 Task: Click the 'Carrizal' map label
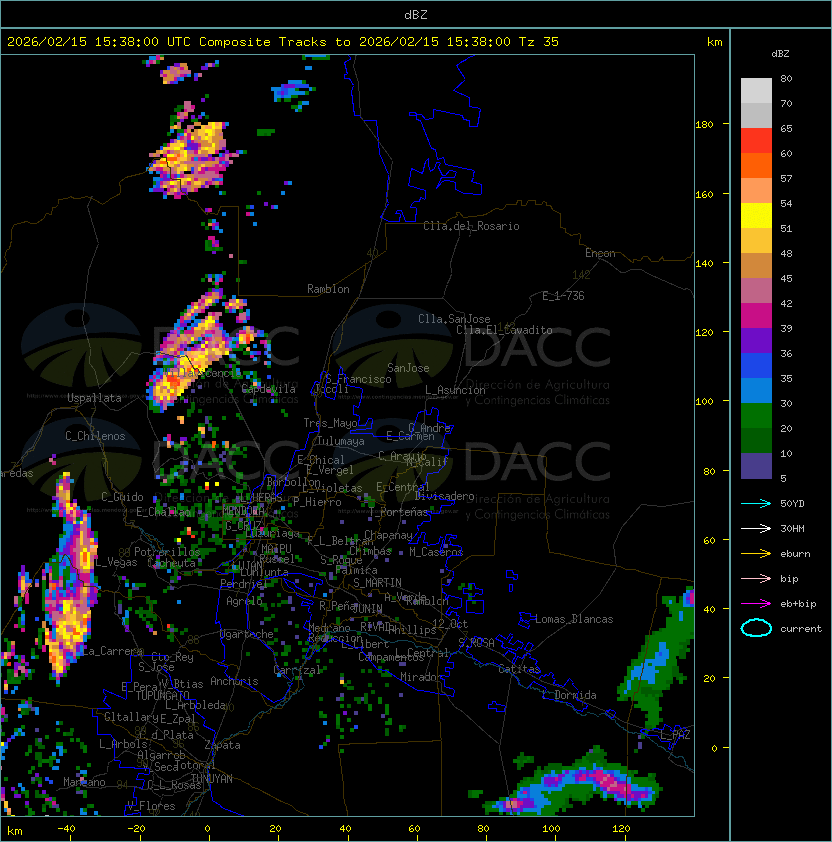pyautogui.click(x=297, y=670)
